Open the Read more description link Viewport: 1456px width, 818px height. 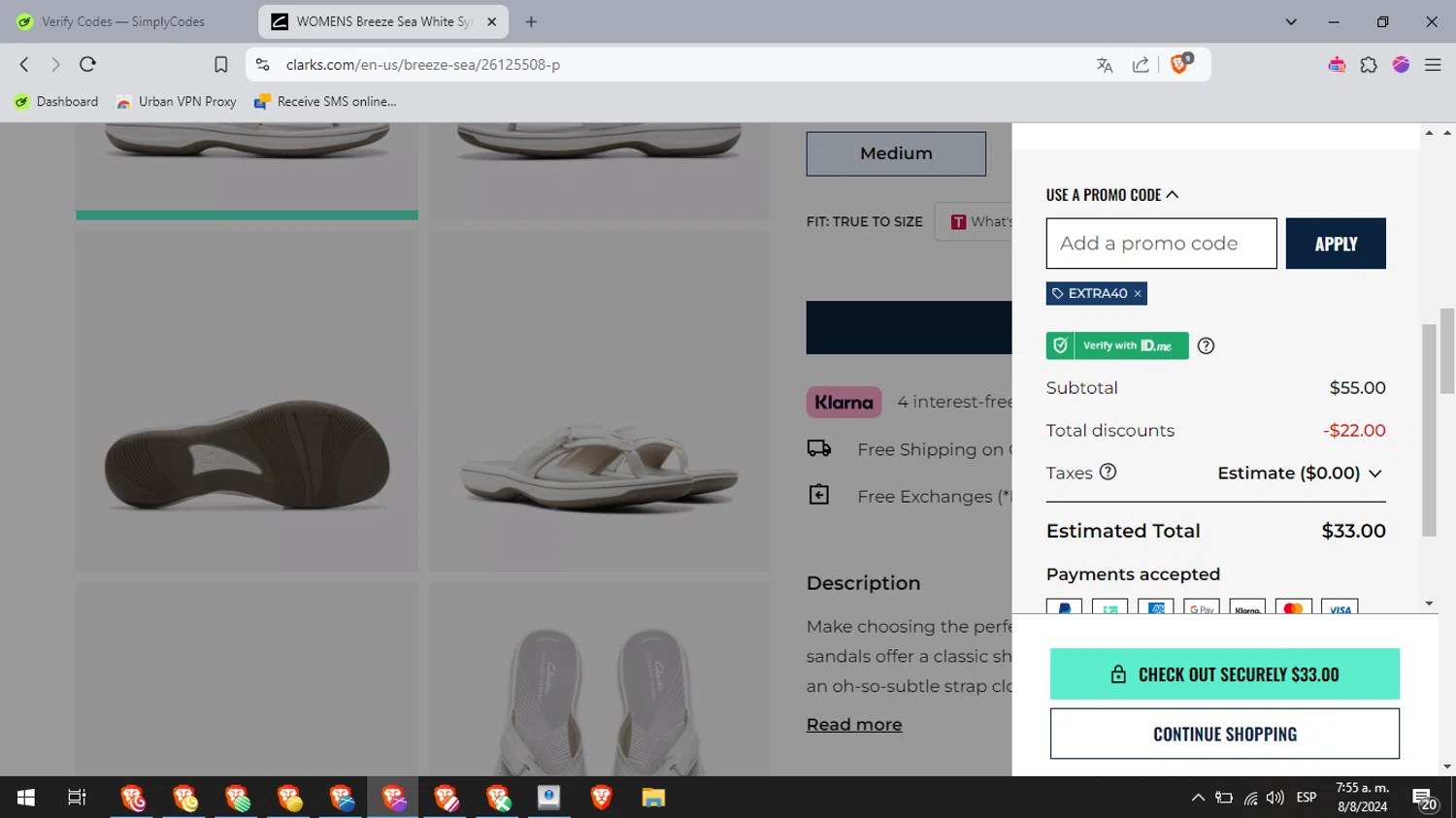[x=854, y=725]
